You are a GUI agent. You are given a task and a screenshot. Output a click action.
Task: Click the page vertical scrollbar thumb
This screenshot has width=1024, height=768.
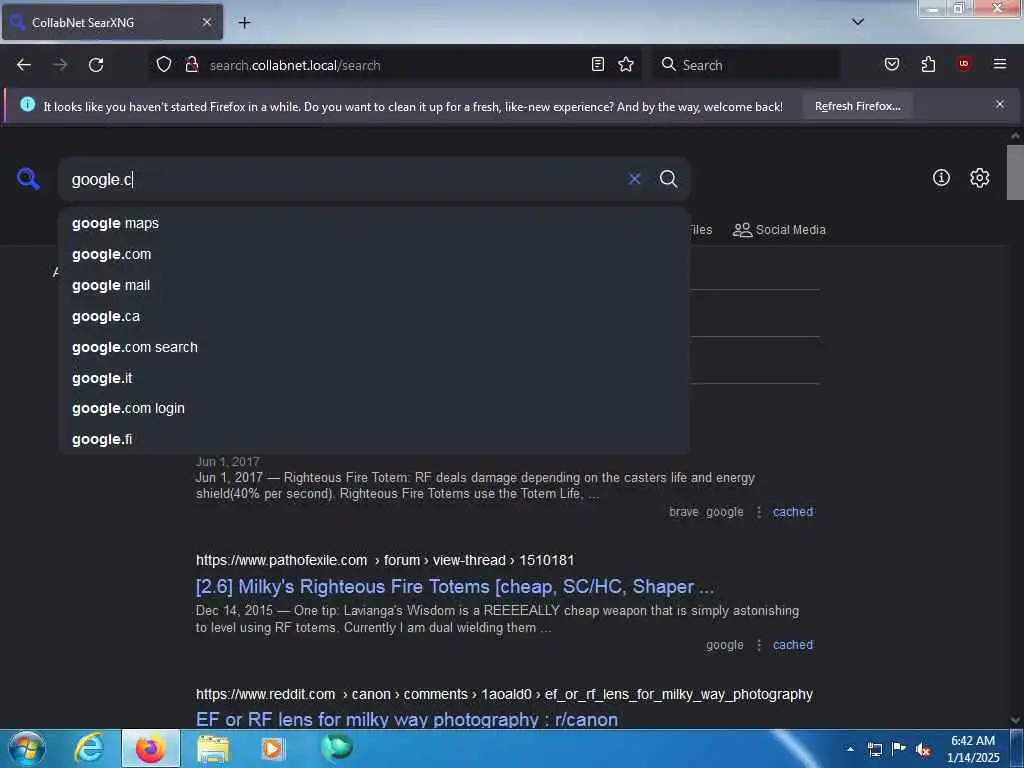click(x=1015, y=172)
